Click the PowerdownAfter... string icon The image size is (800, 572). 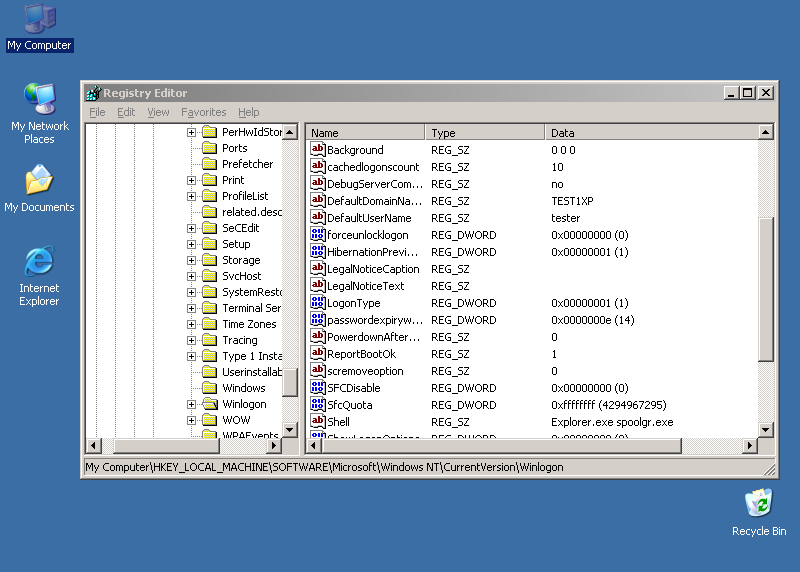coord(317,337)
